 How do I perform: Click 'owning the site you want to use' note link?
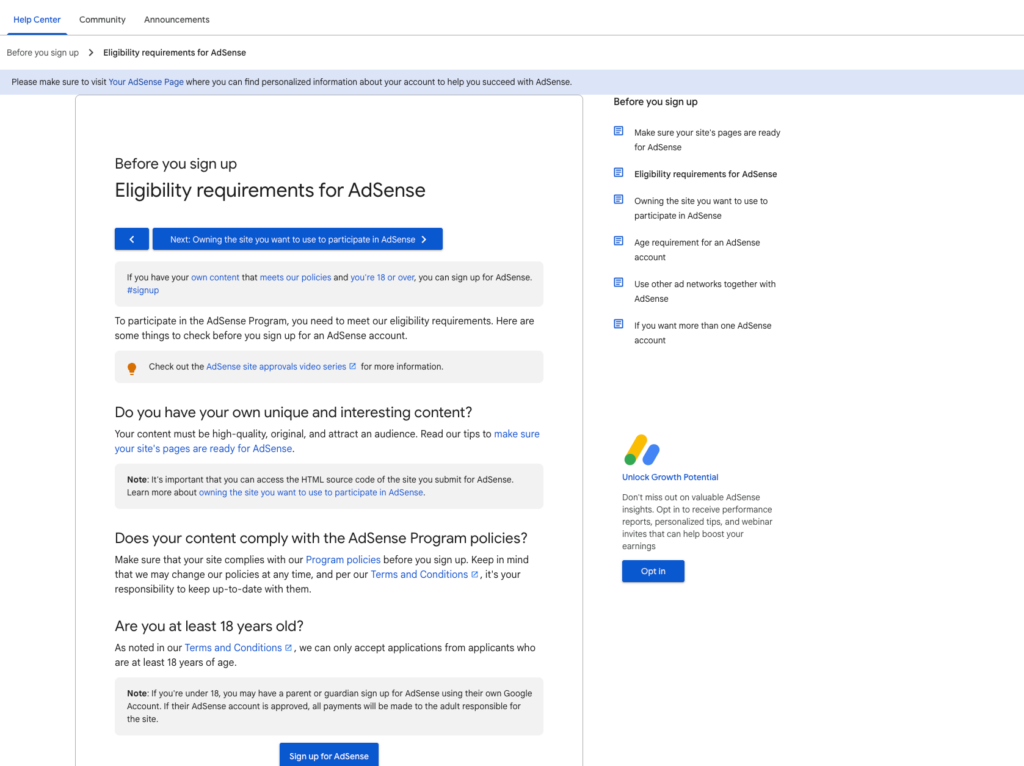pyautogui.click(x=311, y=493)
